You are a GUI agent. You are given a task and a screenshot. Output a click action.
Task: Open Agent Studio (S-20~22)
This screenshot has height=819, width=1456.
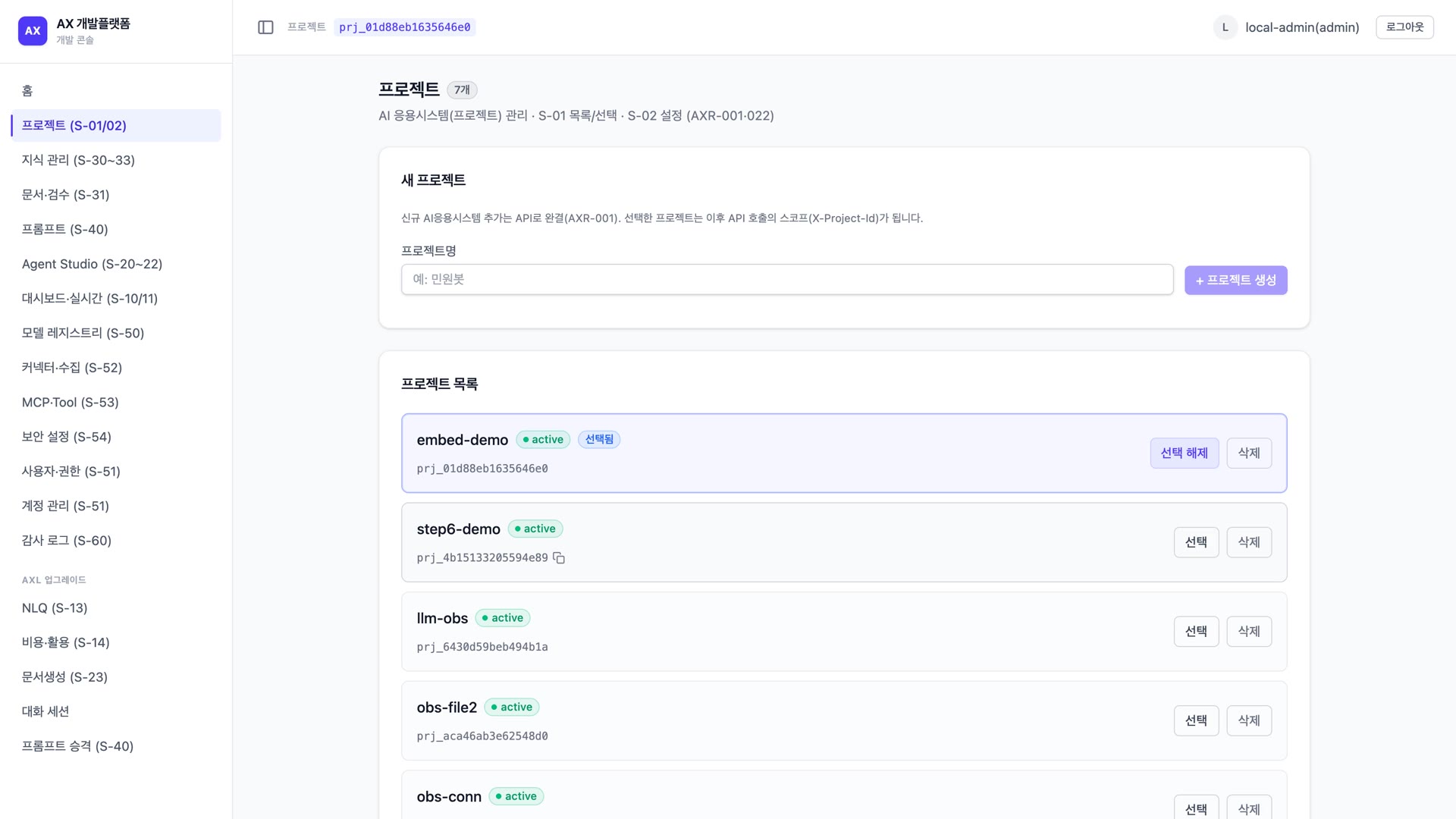click(x=116, y=264)
